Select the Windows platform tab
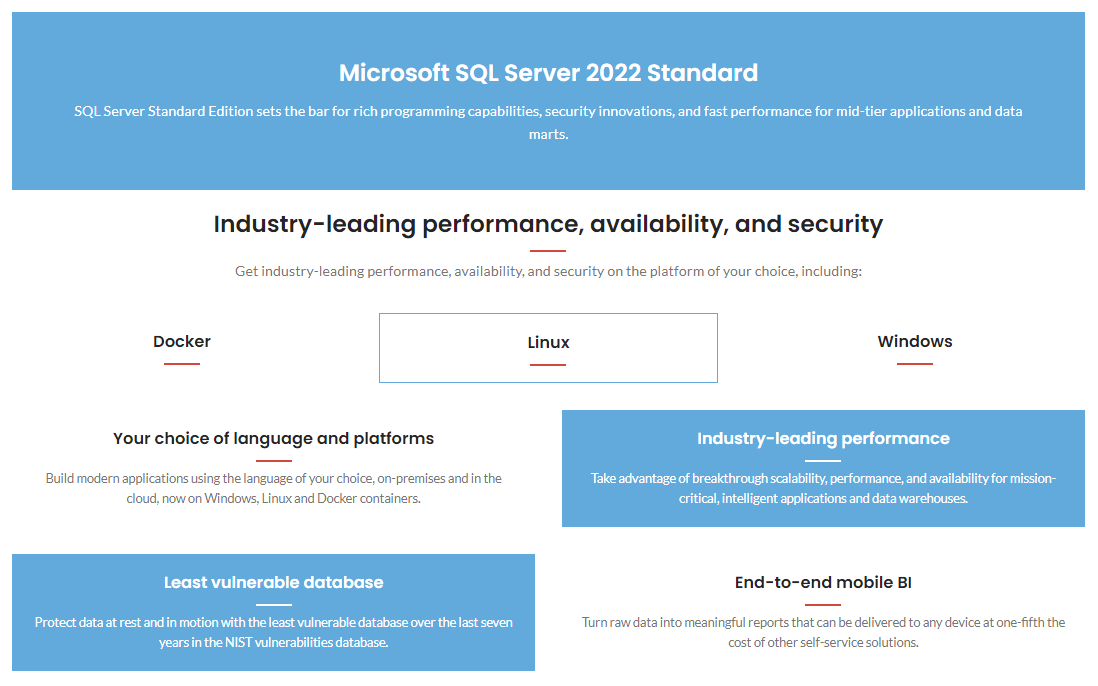 coord(915,342)
